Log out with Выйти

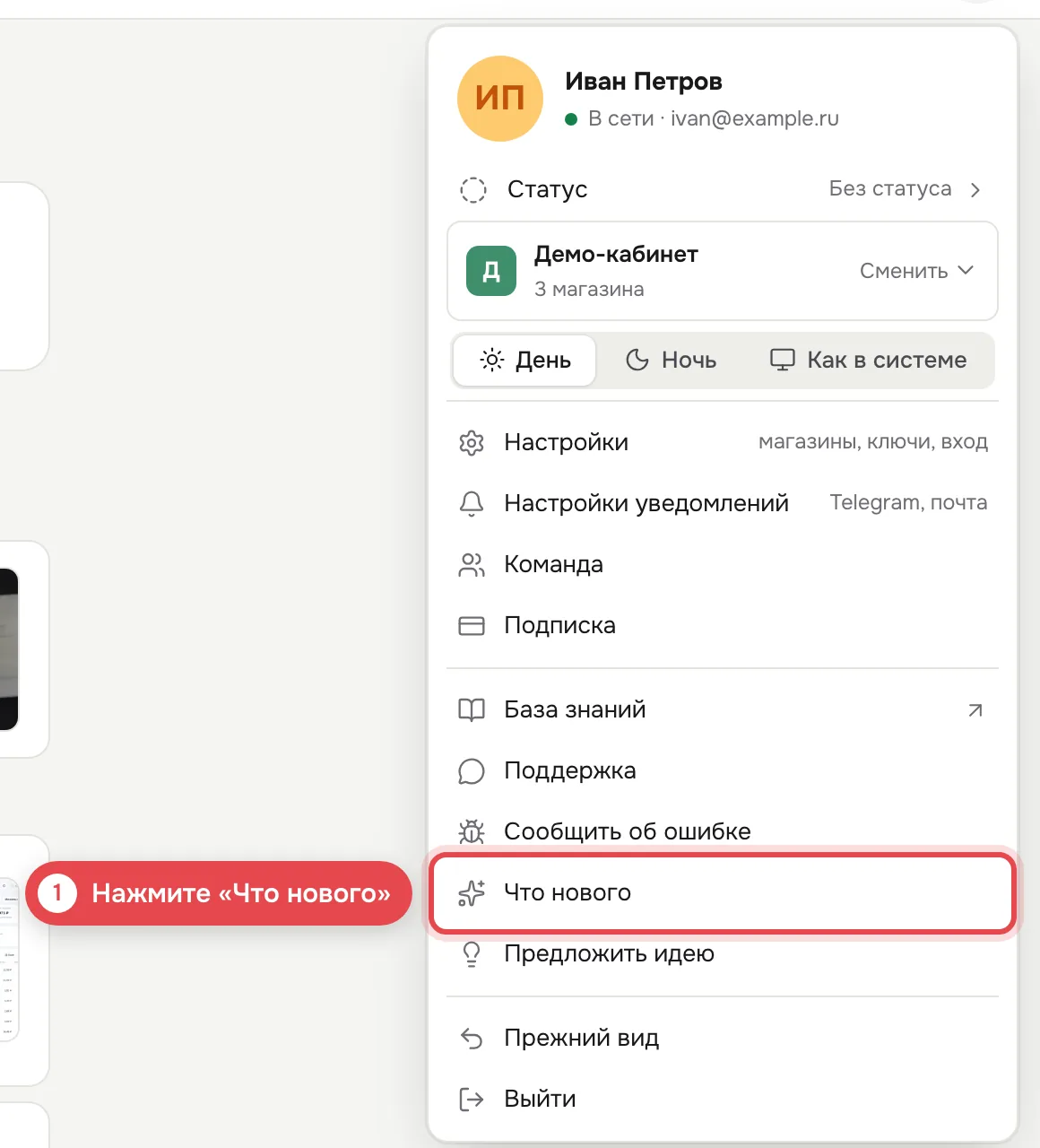(723, 1099)
